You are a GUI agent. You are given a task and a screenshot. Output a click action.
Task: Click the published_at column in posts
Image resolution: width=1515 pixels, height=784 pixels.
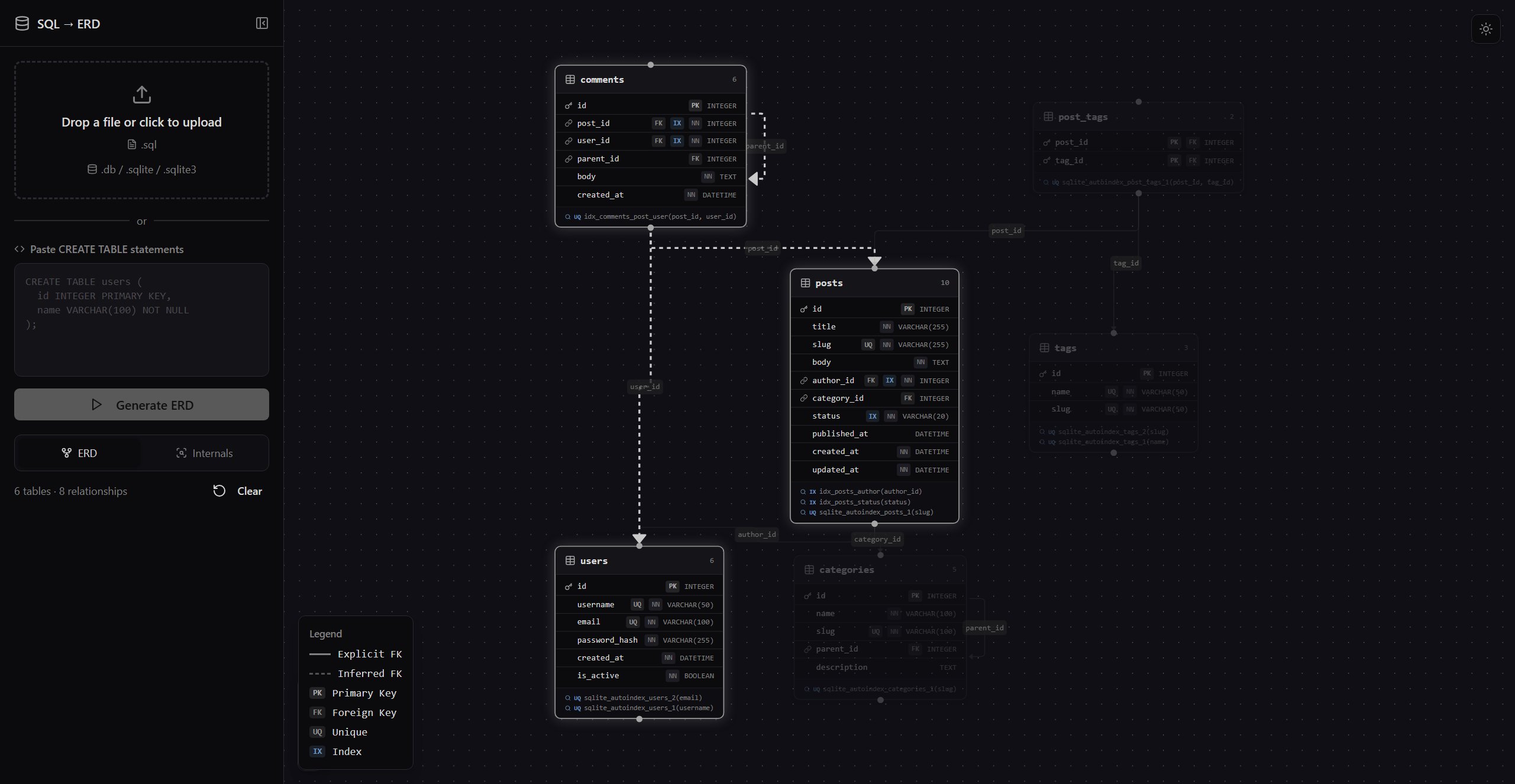coord(874,433)
